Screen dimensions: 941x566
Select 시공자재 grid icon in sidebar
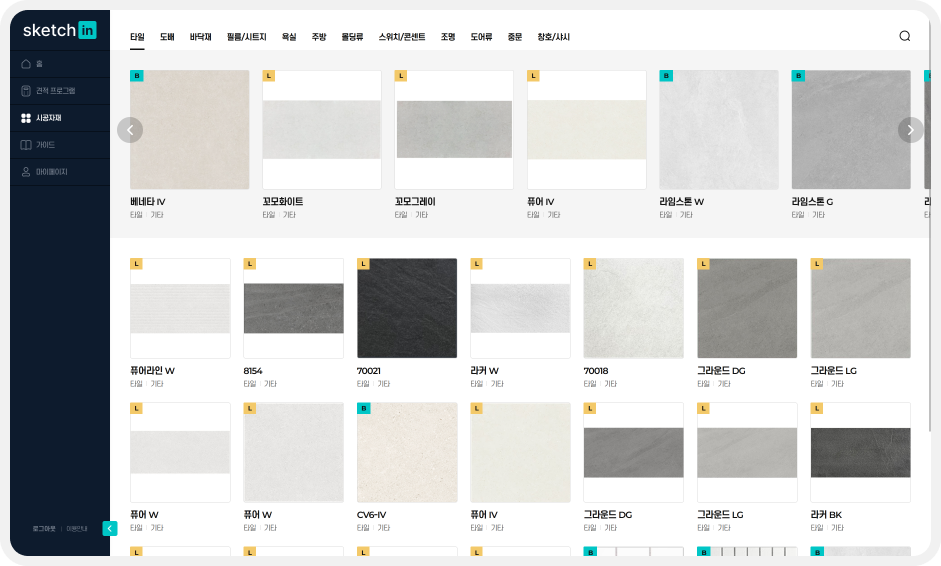point(26,118)
